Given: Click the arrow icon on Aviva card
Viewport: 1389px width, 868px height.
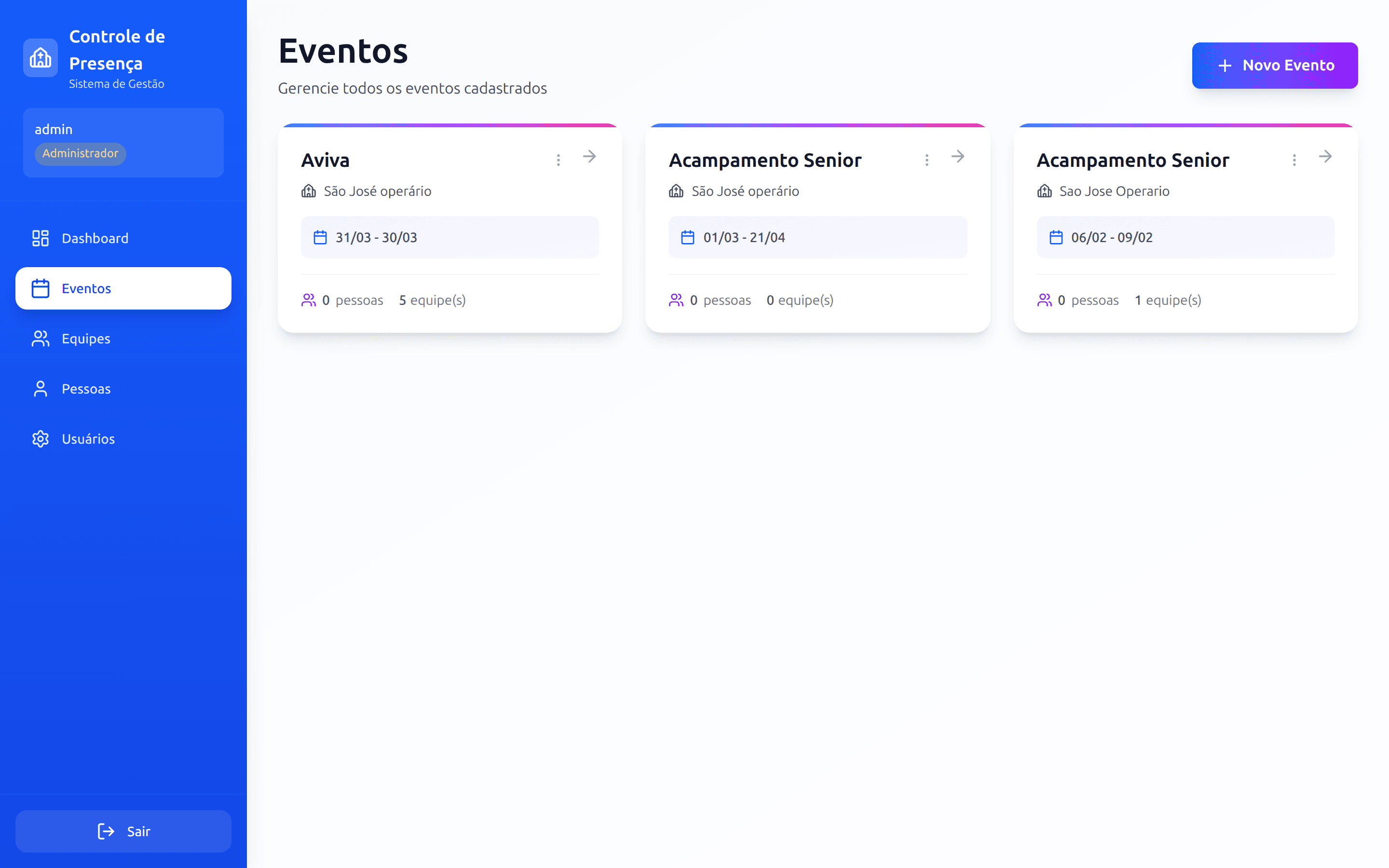Looking at the screenshot, I should click(589, 157).
